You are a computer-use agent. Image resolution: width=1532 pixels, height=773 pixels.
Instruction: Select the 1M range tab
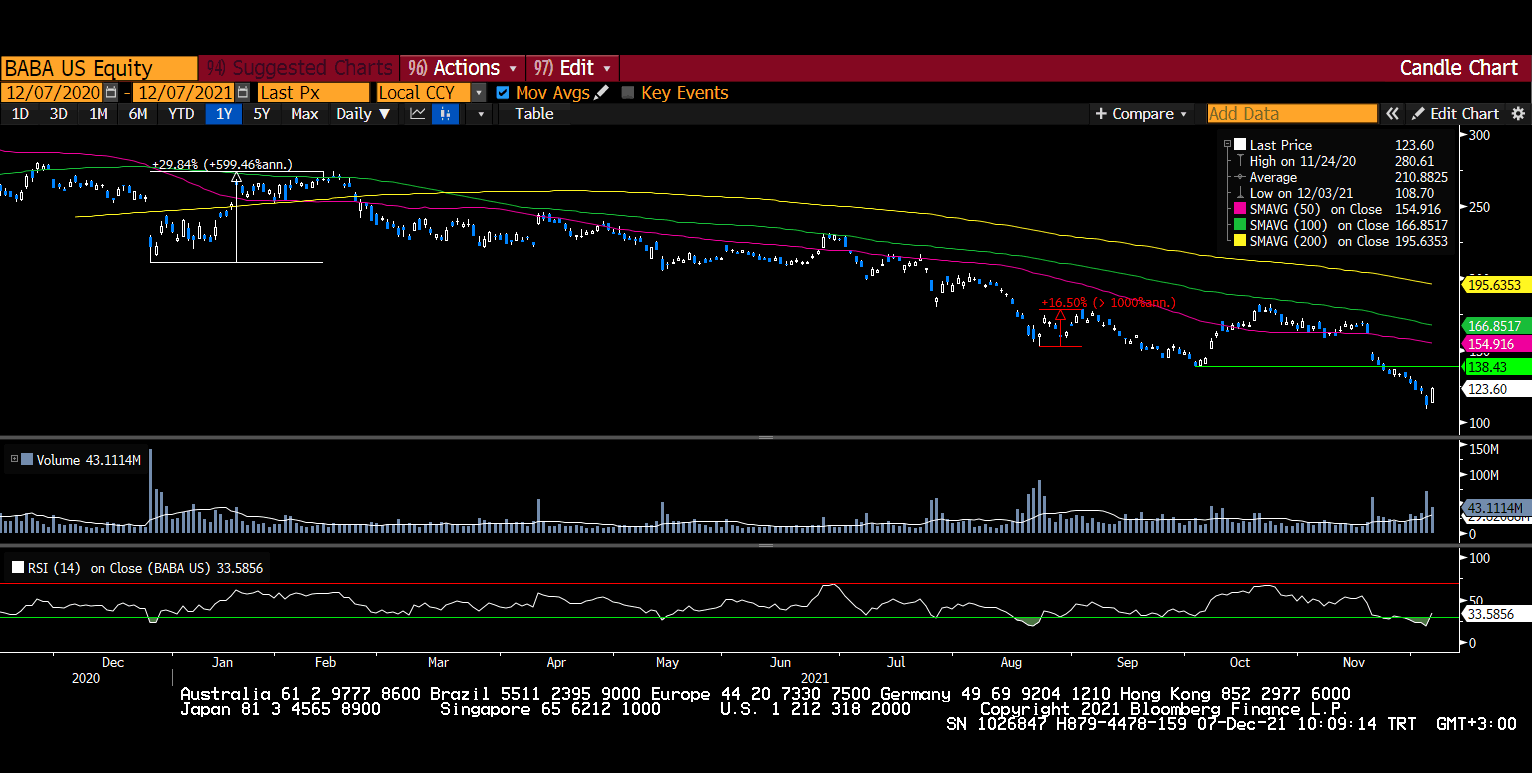tap(98, 114)
